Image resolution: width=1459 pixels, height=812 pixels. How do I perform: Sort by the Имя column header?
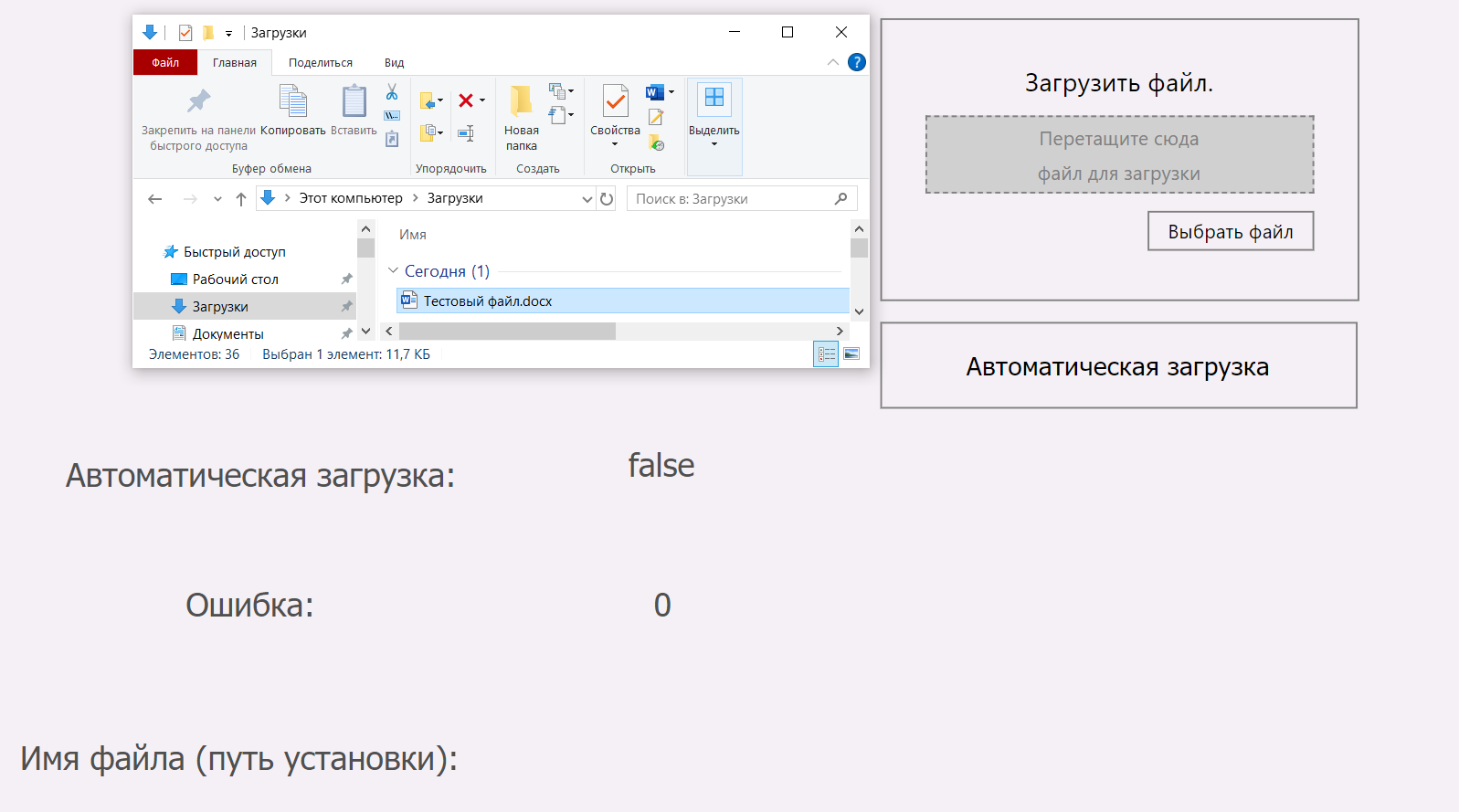point(413,235)
